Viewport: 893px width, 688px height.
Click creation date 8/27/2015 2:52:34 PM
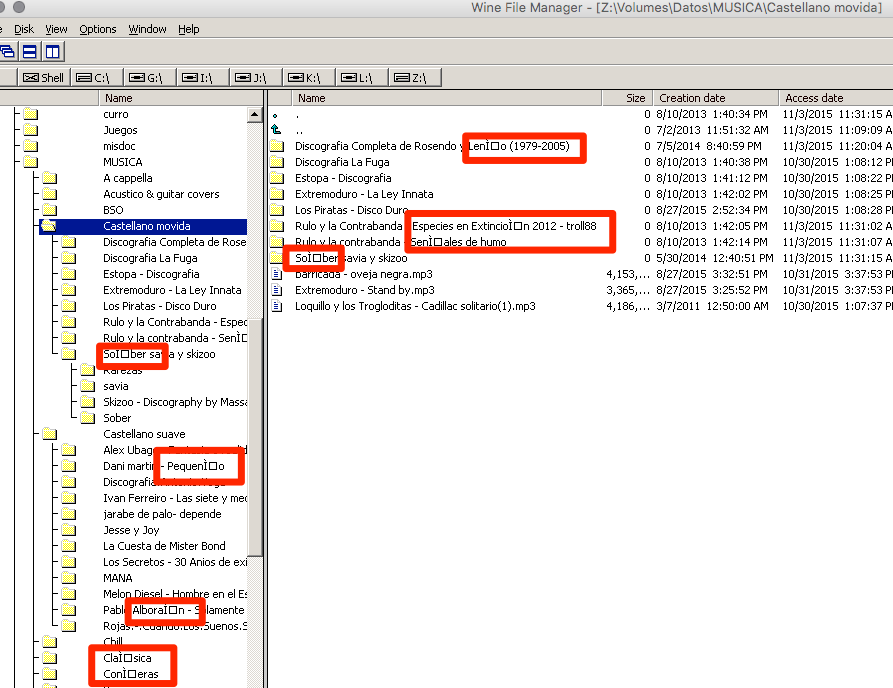[712, 210]
